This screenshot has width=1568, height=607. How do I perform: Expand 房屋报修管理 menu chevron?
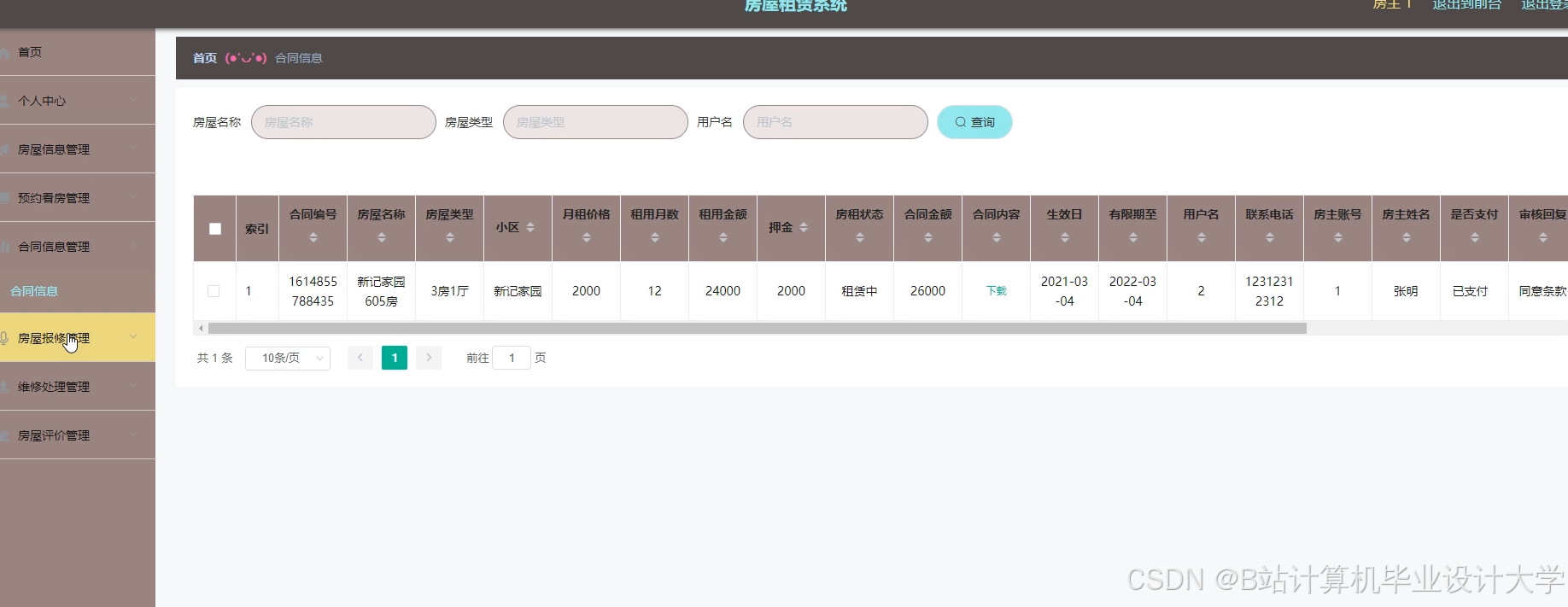[133, 337]
